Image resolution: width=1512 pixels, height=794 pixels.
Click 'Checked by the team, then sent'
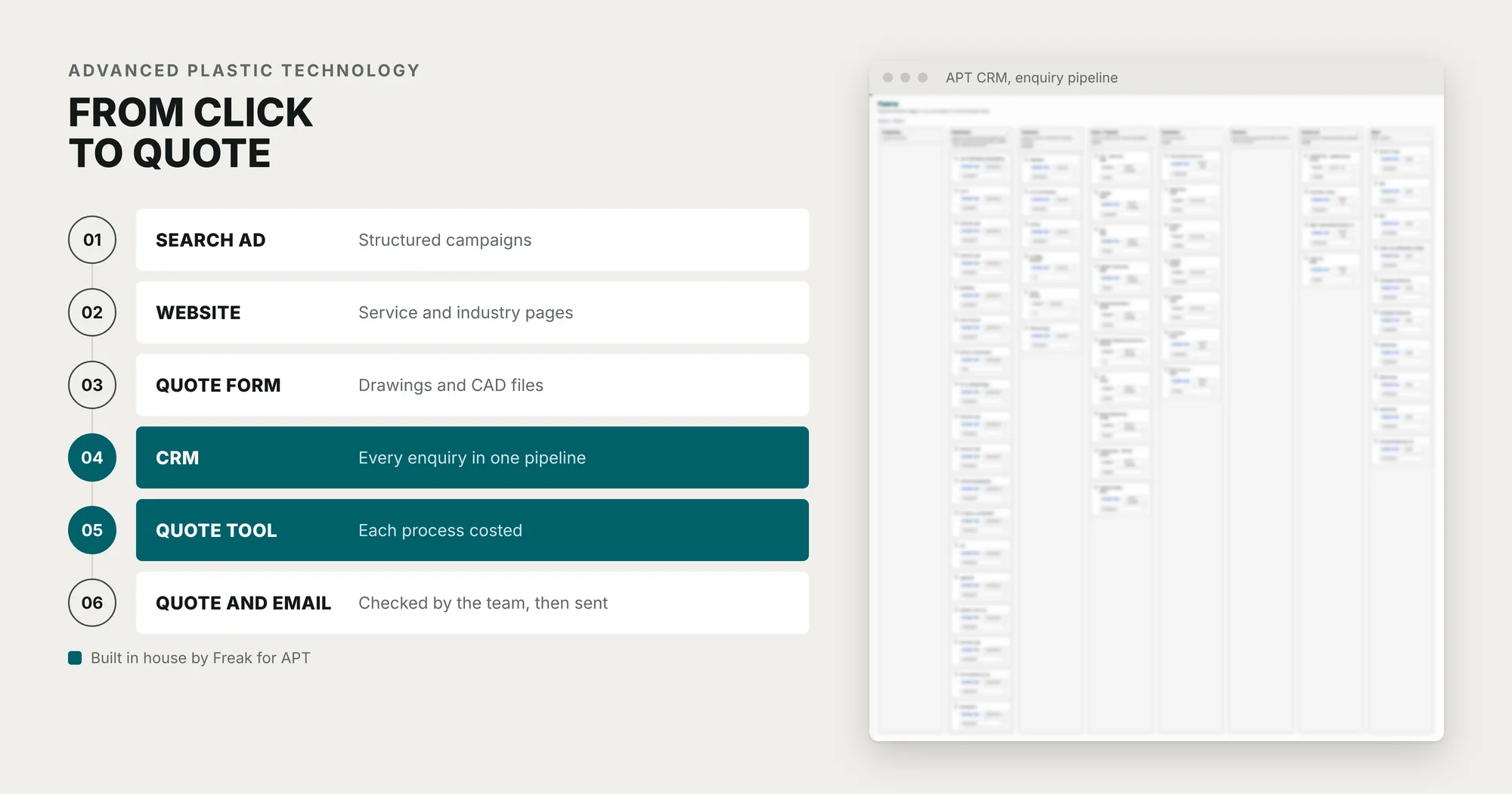(x=483, y=603)
